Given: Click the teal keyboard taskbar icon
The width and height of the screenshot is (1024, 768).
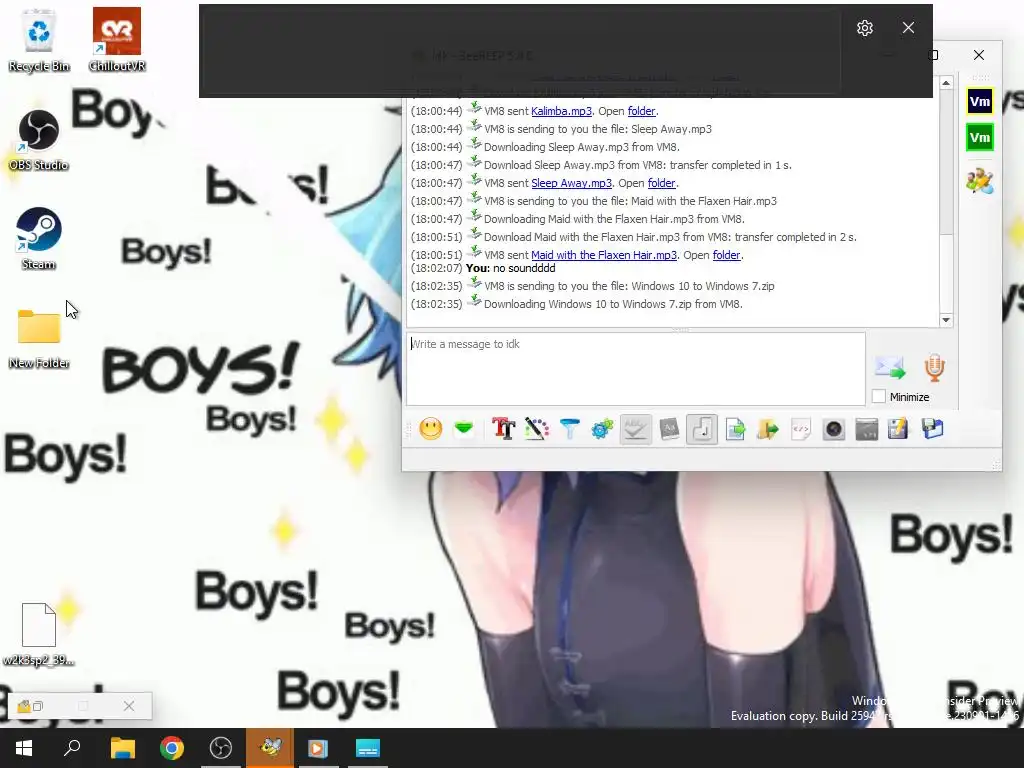Looking at the screenshot, I should pos(368,748).
